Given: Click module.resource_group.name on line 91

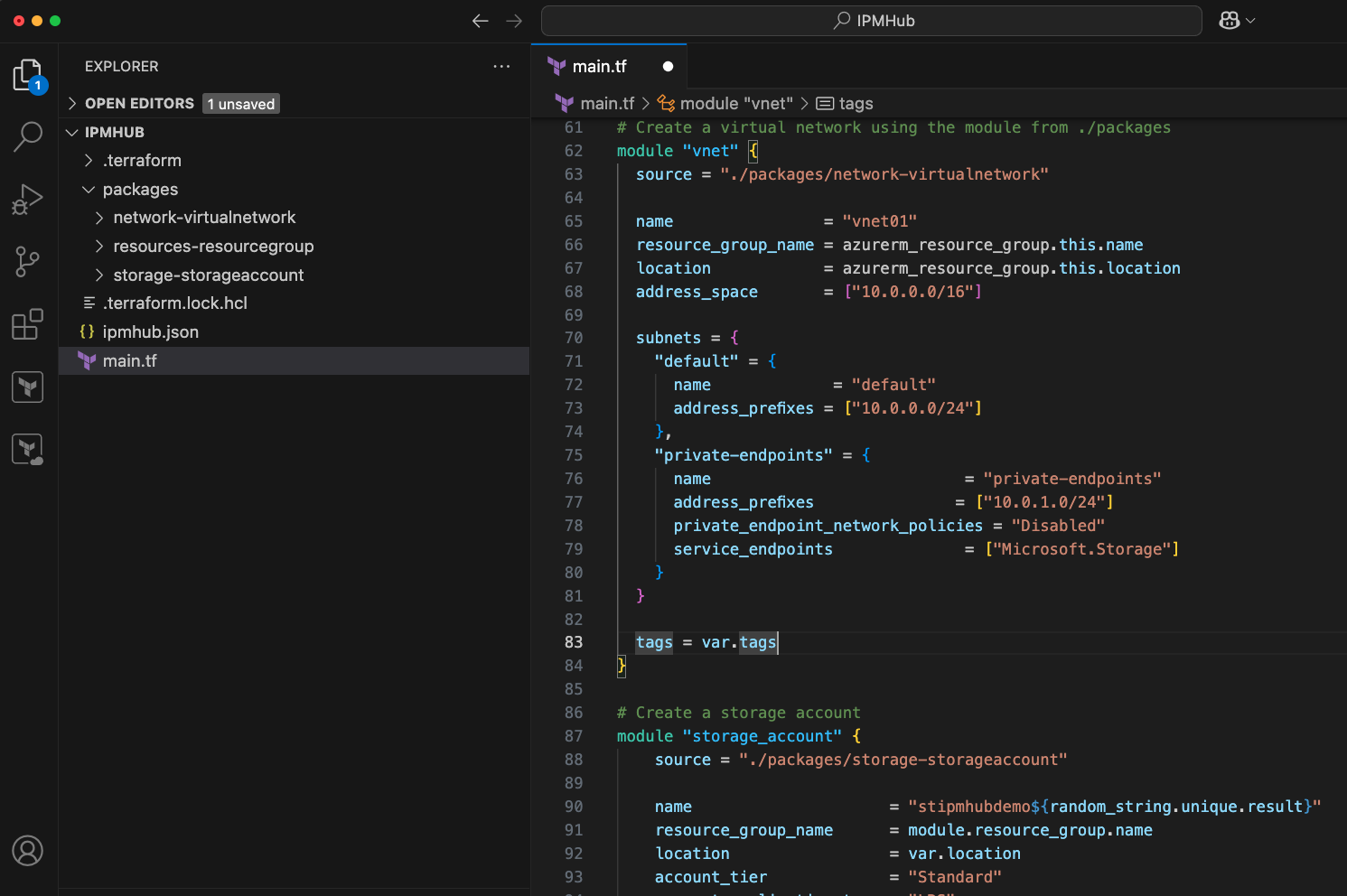Looking at the screenshot, I should coord(1030,830).
